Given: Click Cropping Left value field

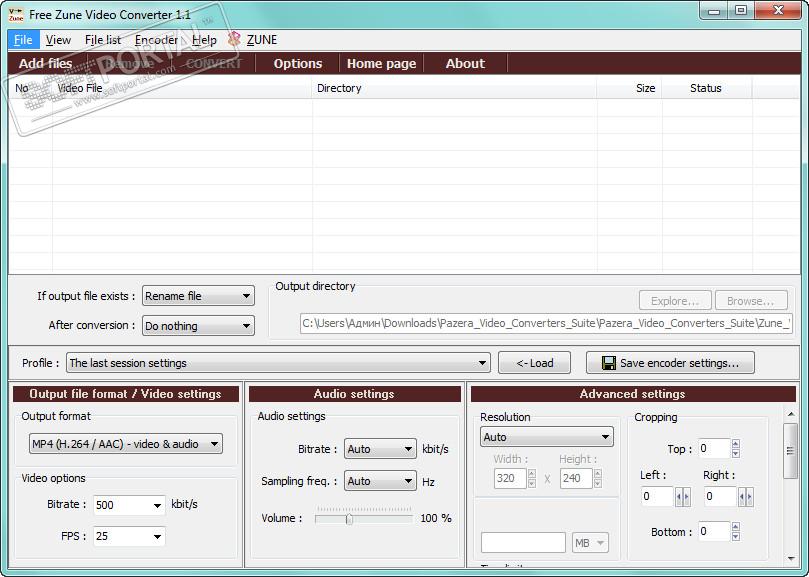Looking at the screenshot, I should pos(657,496).
